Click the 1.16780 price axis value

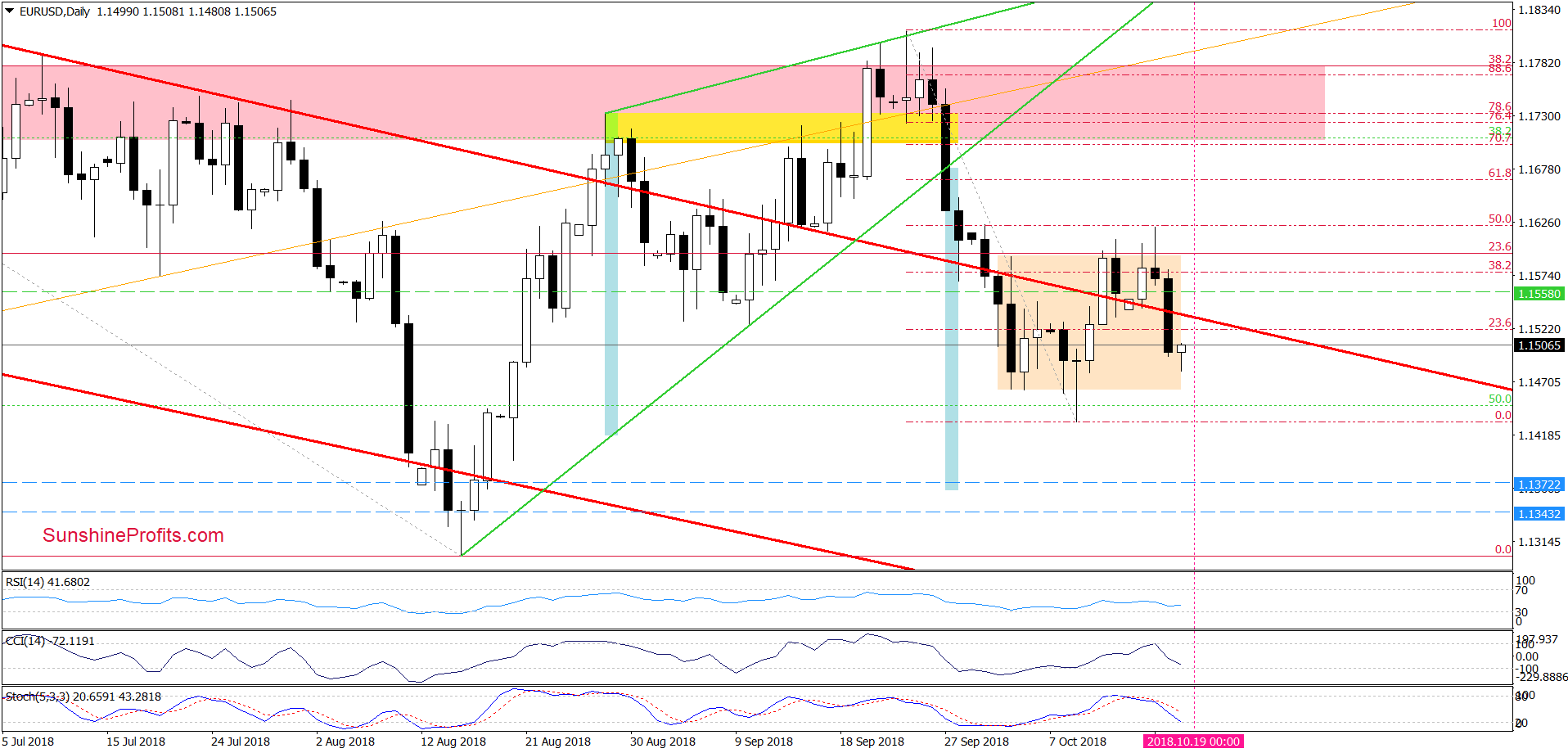click(x=1539, y=169)
